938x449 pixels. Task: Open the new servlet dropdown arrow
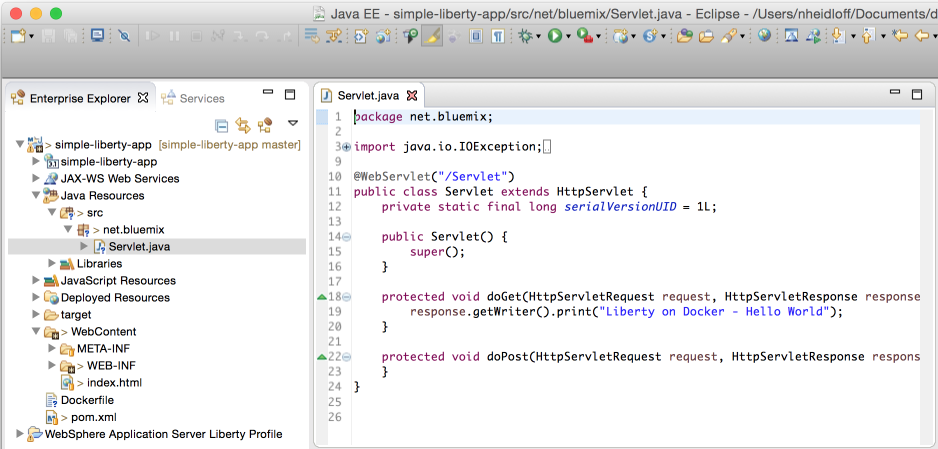[663, 37]
